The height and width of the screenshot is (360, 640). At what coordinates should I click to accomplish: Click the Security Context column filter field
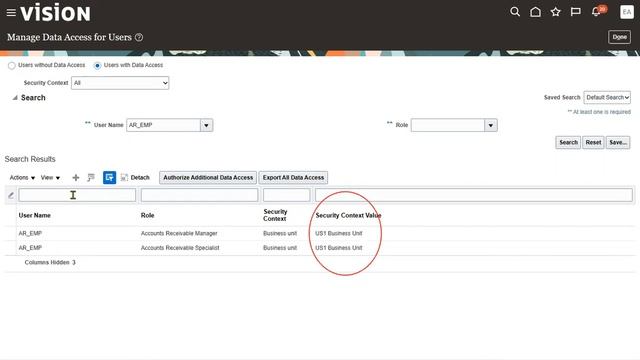(x=287, y=195)
